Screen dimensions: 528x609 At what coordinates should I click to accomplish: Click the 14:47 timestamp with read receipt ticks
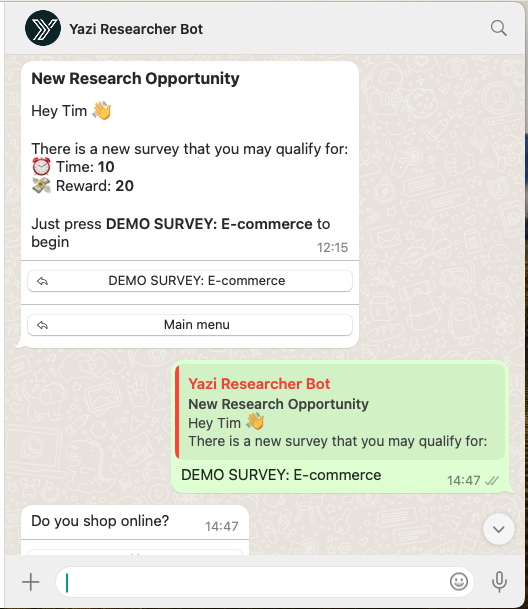point(472,480)
